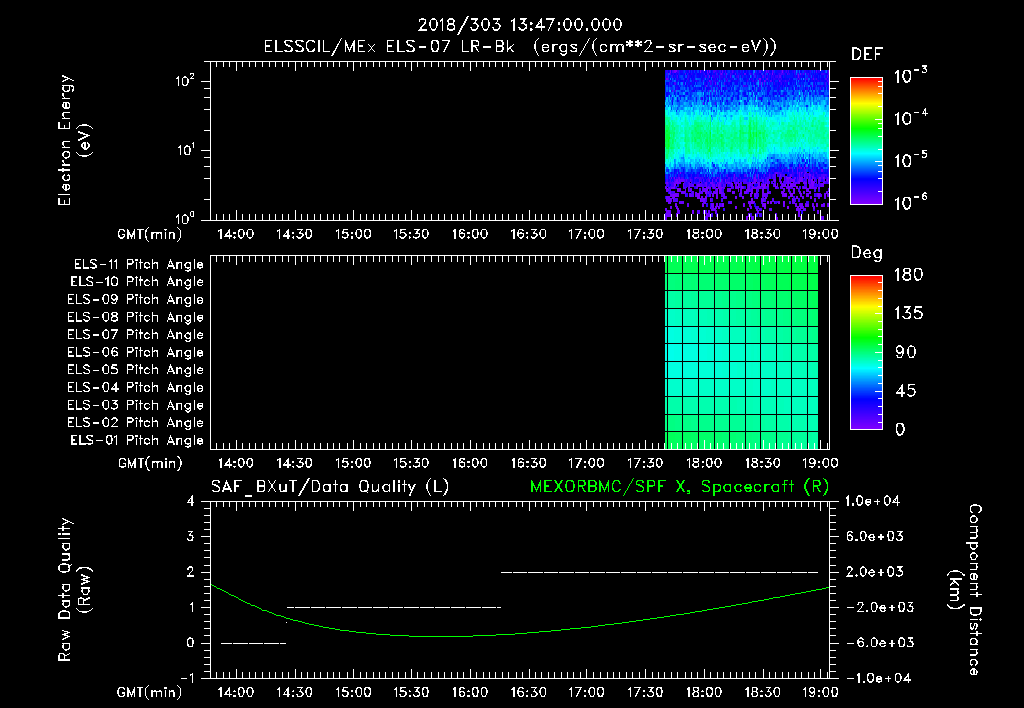Image resolution: width=1024 pixels, height=708 pixels.
Task: Select the ELS-05 Pitch Angle row label
Action: (x=135, y=370)
